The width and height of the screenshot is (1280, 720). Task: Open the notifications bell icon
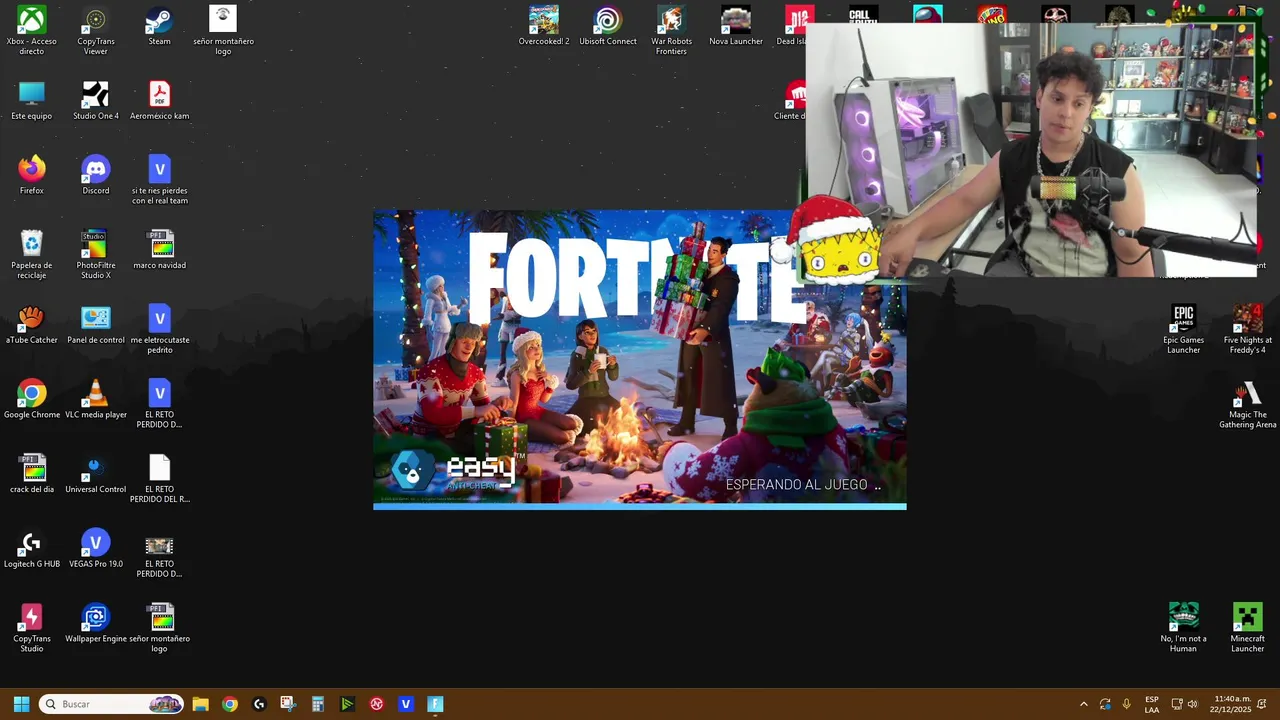(1262, 704)
